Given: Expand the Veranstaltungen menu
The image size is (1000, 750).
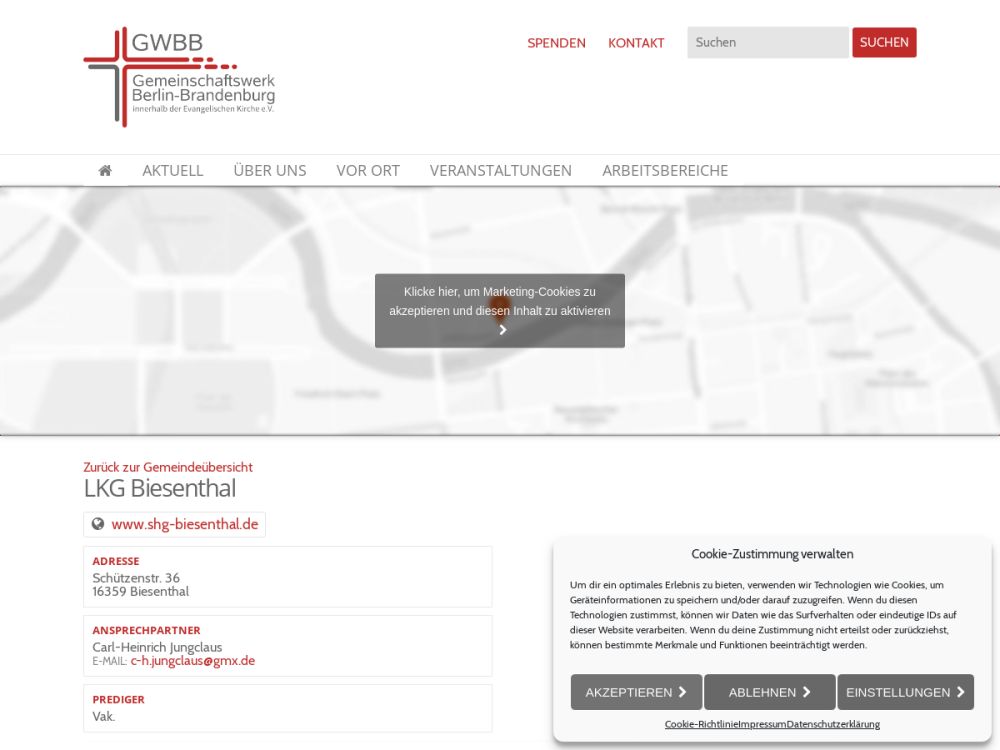Looking at the screenshot, I should coord(500,171).
